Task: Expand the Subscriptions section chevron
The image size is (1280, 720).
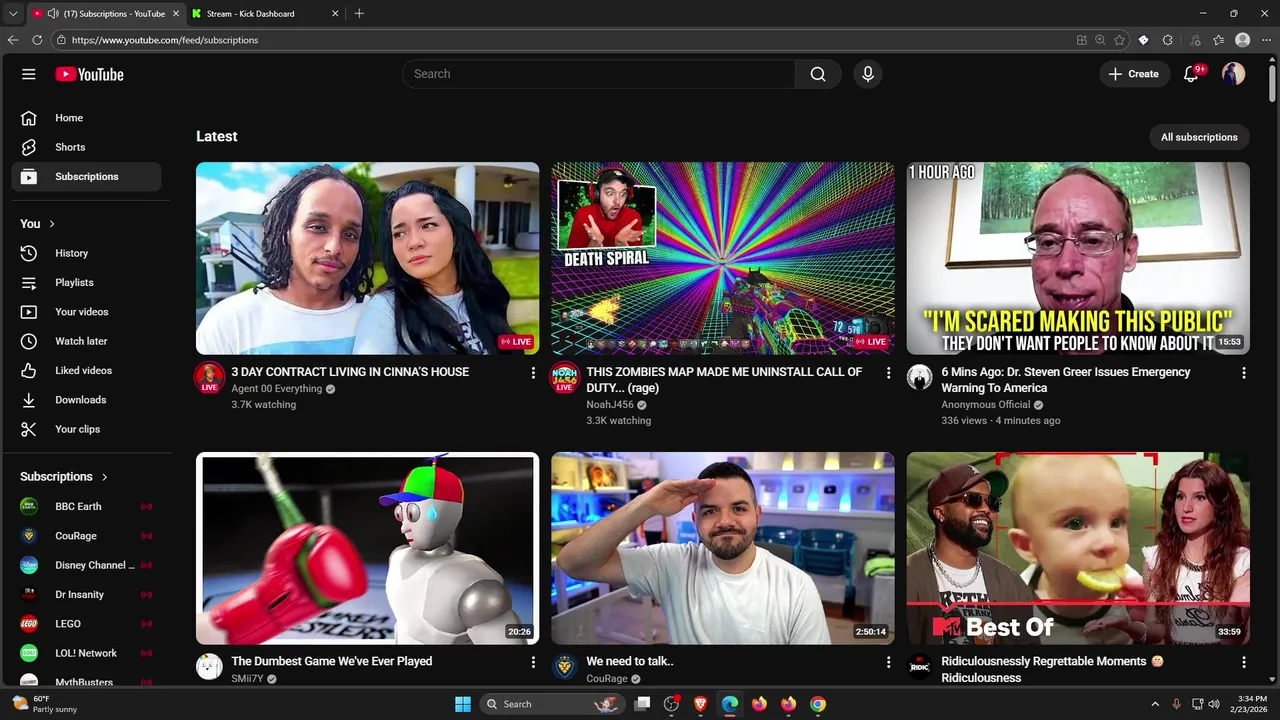Action: (104, 477)
